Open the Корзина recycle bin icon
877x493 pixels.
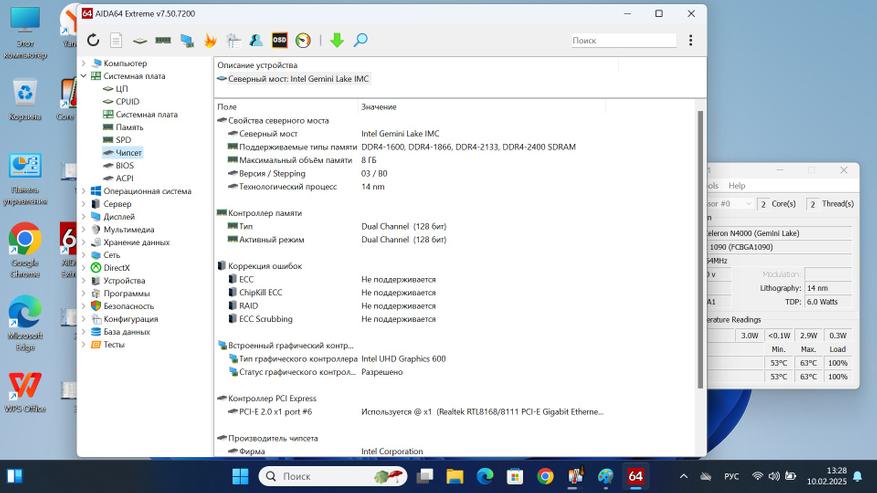pyautogui.click(x=25, y=101)
